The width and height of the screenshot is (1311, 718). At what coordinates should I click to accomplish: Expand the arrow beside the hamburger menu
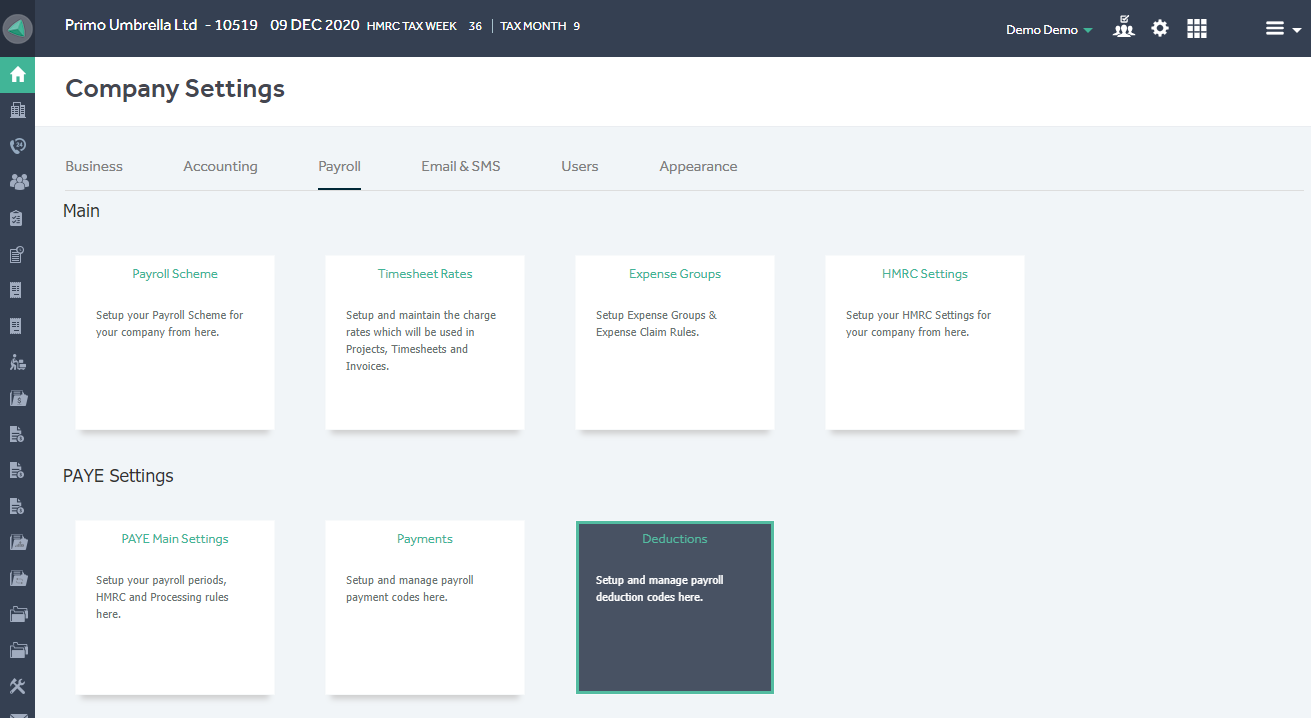[1297, 30]
